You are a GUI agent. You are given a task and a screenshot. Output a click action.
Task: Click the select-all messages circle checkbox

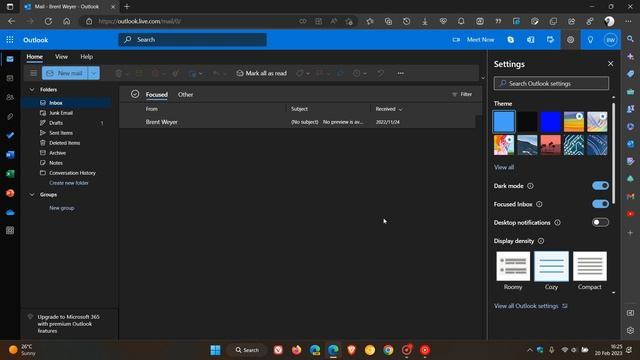(135, 94)
